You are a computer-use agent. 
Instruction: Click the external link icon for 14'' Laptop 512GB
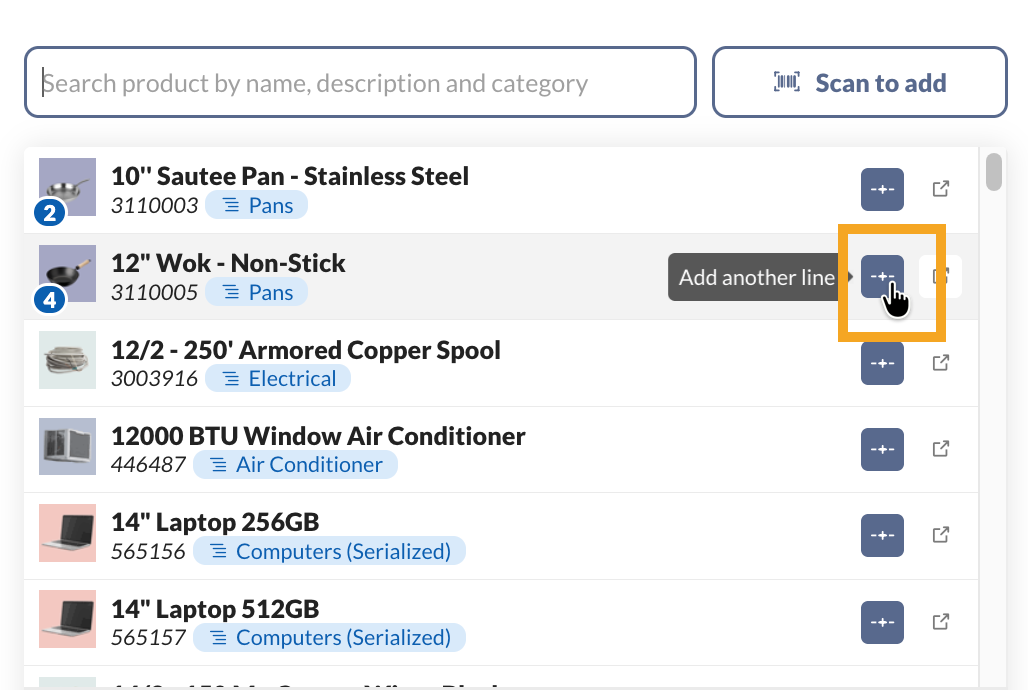[940, 621]
